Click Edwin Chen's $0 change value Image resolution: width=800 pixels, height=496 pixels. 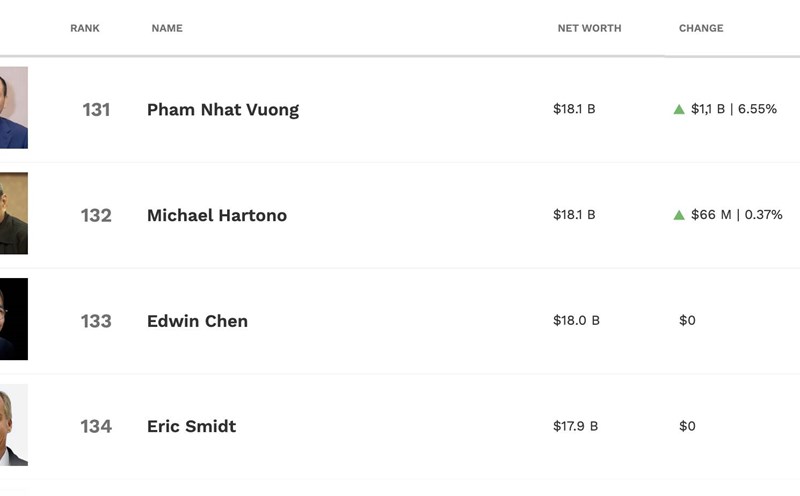[x=687, y=320]
